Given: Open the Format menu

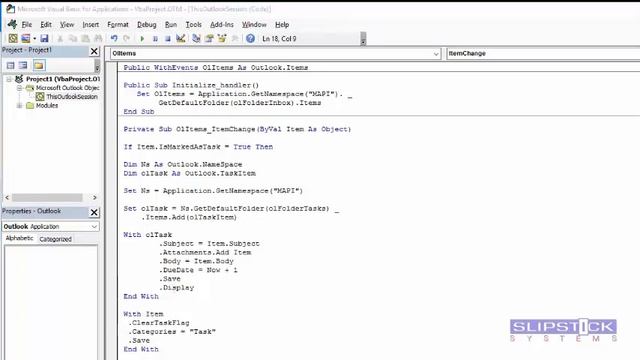Looking at the screenshot, I should click(118, 24).
